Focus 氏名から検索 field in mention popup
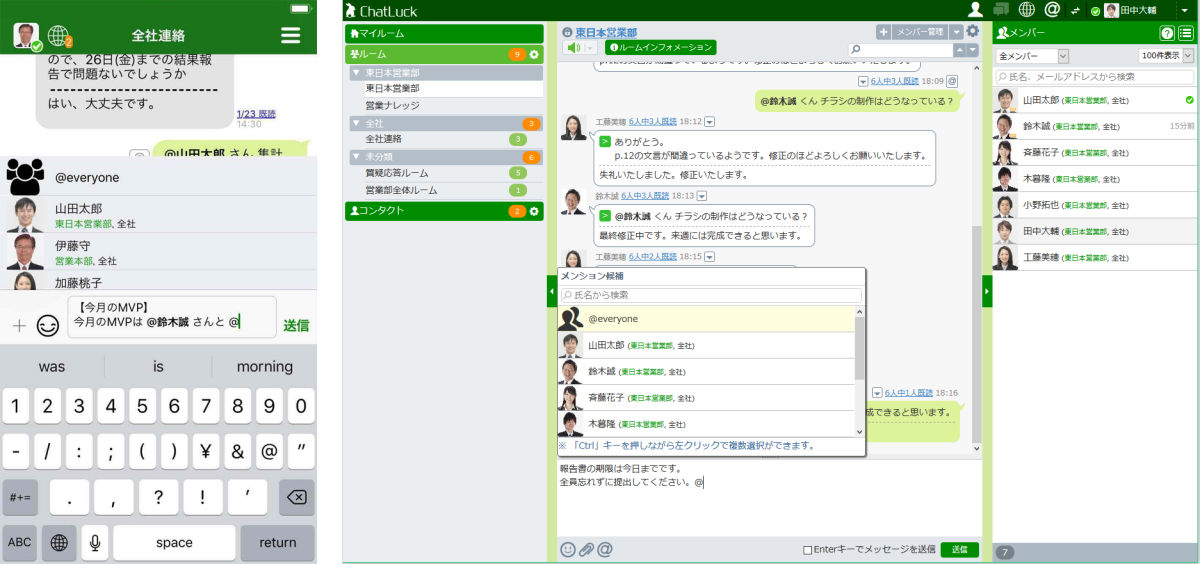Viewport: 1200px width, 564px height. 710,295
